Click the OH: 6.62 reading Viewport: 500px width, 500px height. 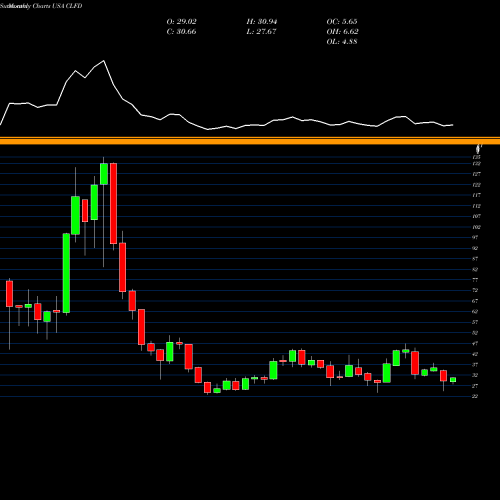342,32
